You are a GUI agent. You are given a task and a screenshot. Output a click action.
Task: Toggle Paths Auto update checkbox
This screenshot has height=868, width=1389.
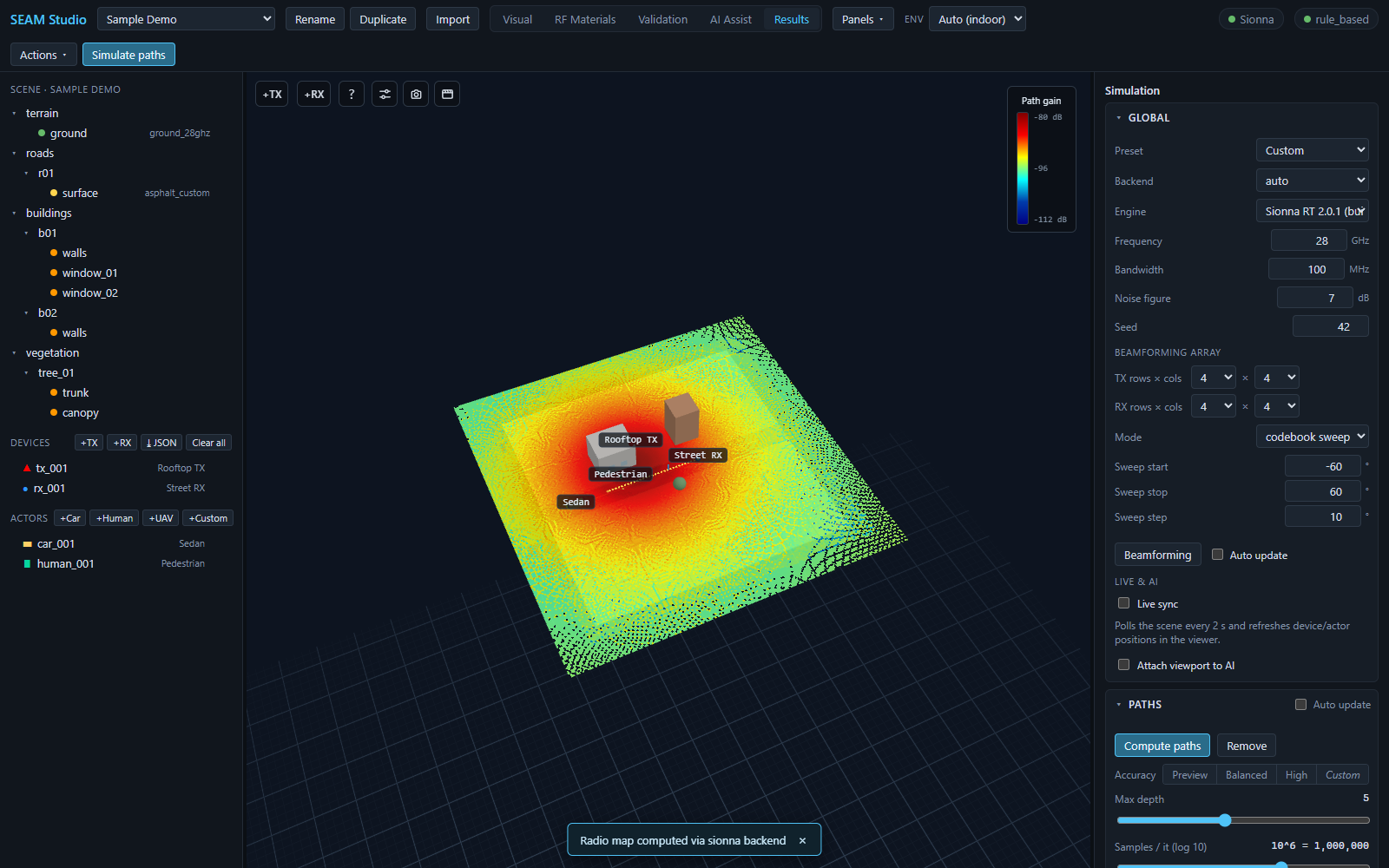pos(1300,705)
